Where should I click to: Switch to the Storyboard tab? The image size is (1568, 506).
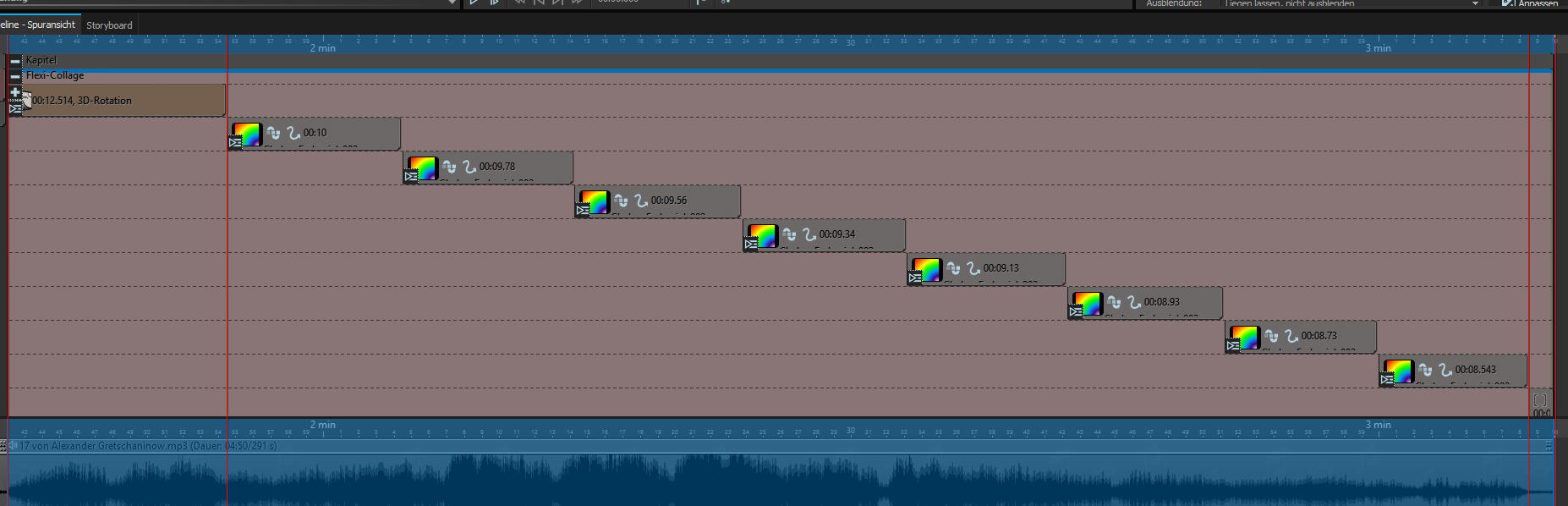pyautogui.click(x=109, y=25)
